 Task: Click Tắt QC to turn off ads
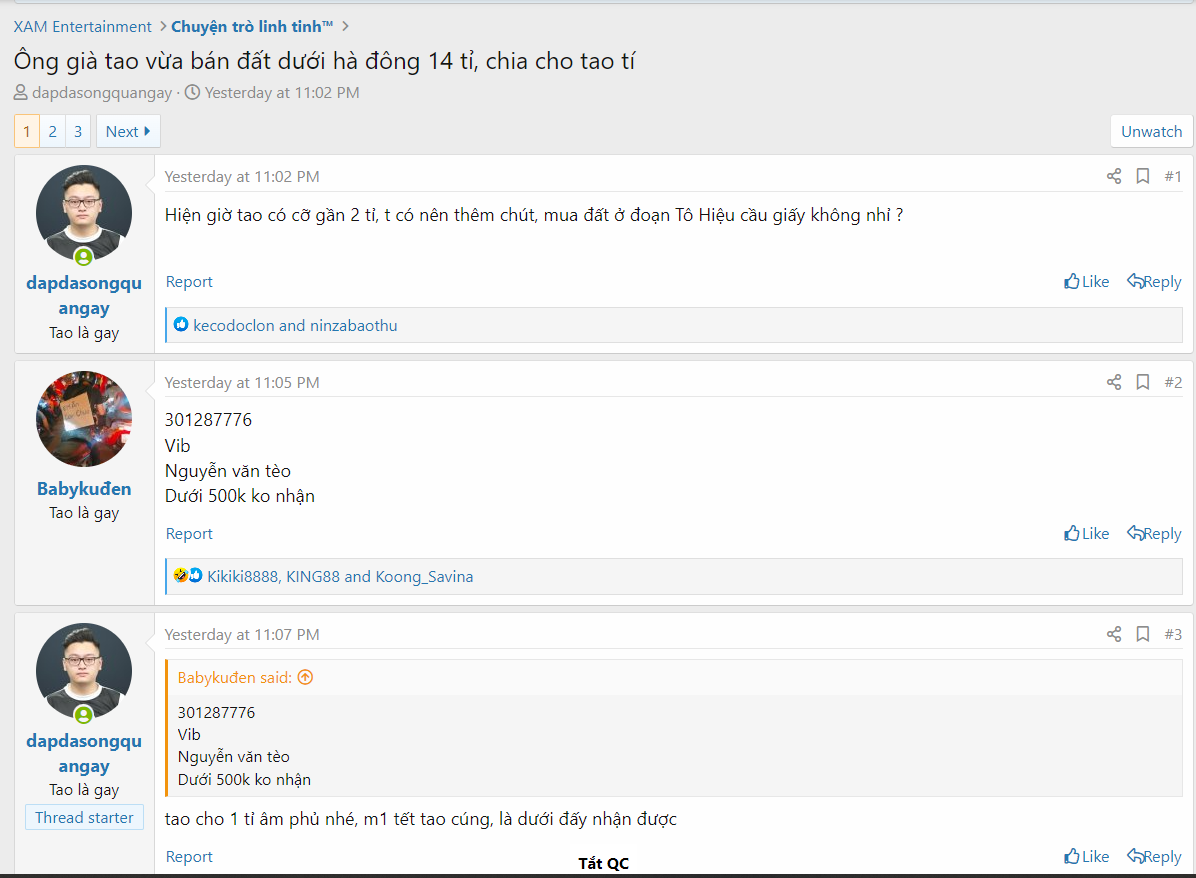coord(603,863)
